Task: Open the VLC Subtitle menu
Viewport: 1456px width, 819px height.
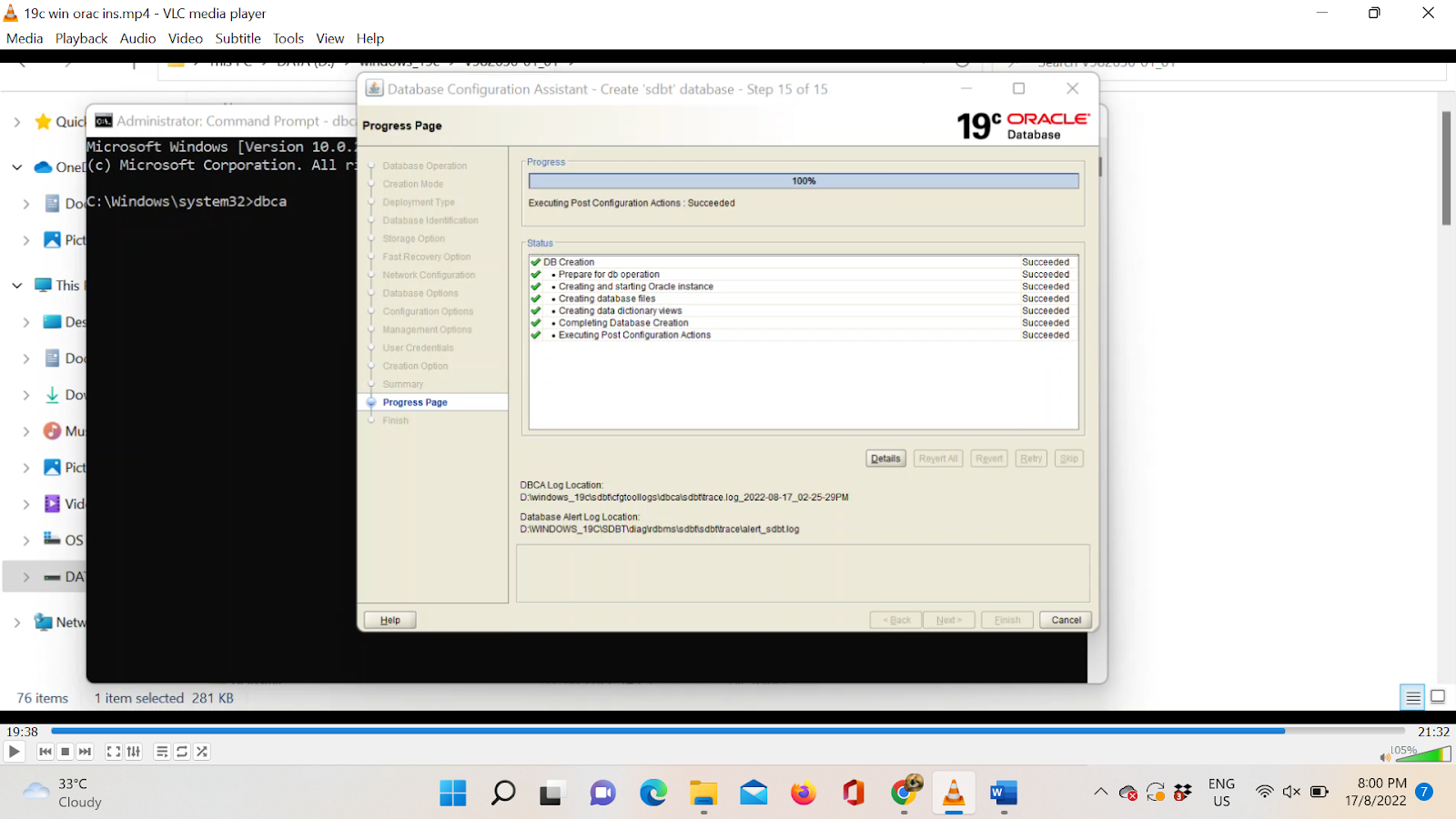Action: [238, 38]
